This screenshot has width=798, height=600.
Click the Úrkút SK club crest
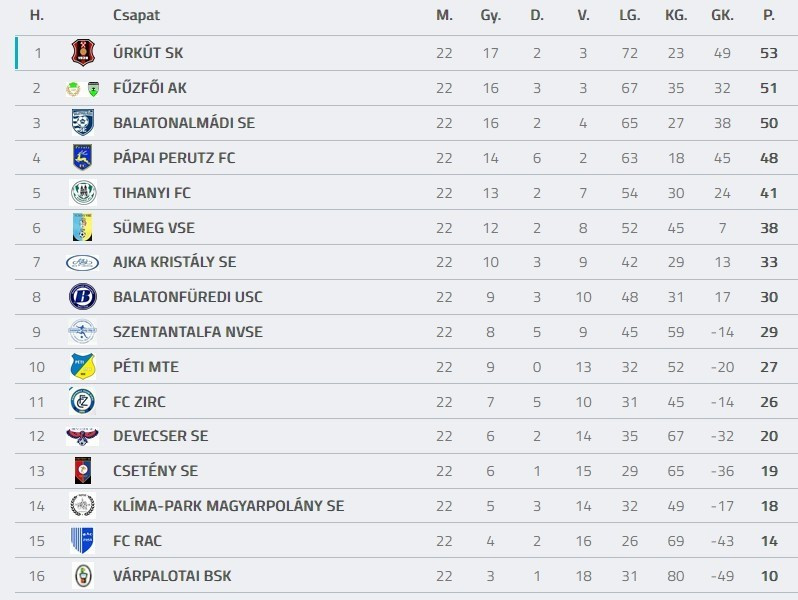pos(82,53)
